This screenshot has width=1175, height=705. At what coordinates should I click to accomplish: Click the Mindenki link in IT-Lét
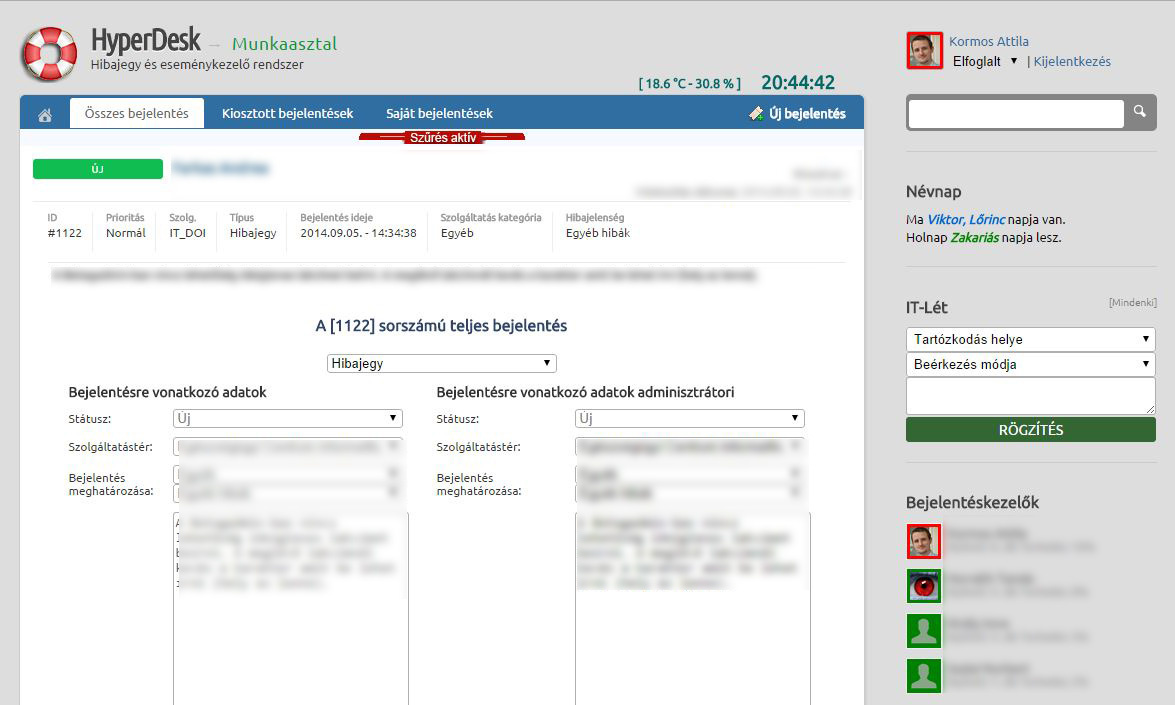(1132, 302)
